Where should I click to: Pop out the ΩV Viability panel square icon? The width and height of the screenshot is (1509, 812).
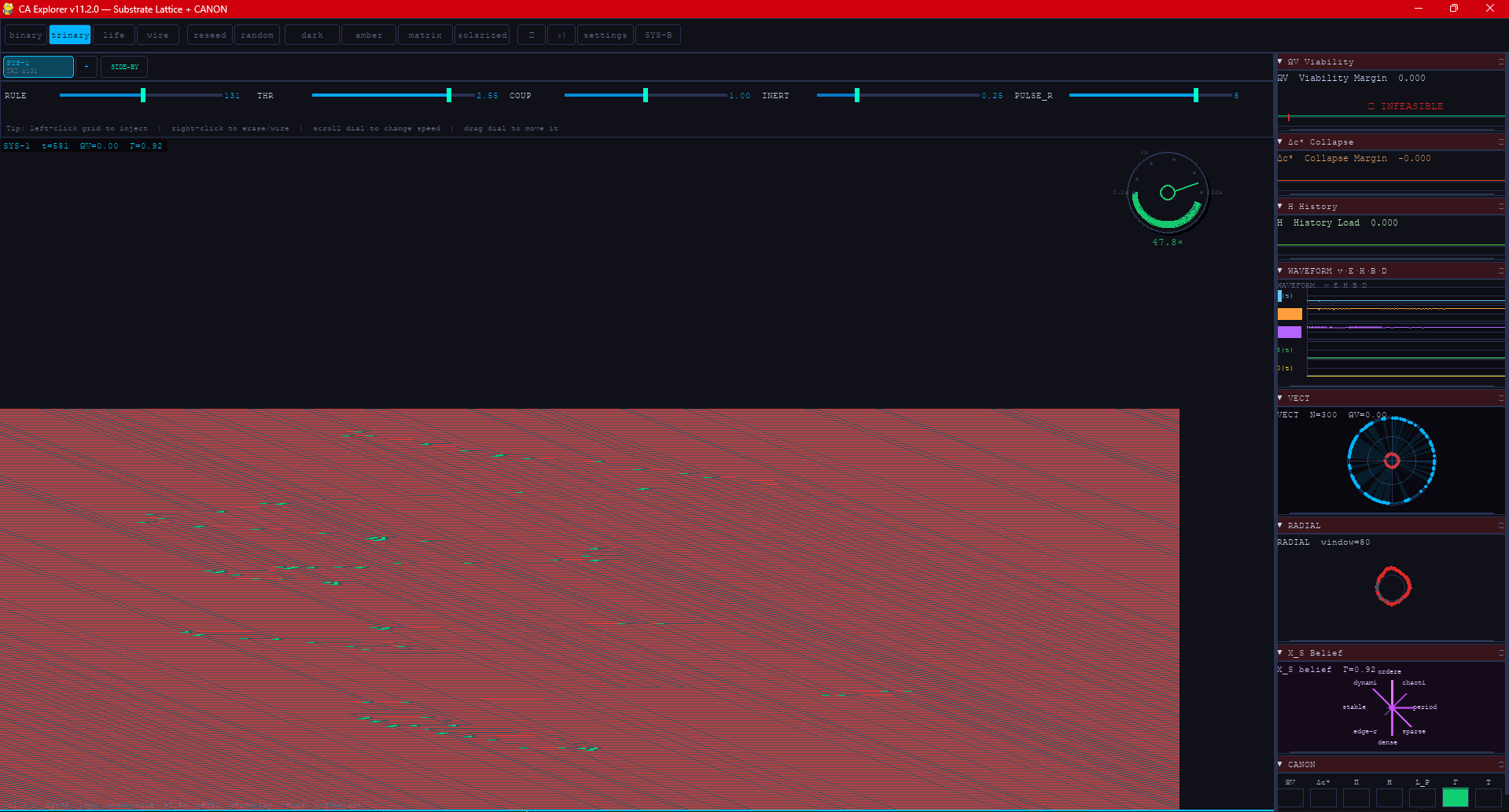click(x=1500, y=61)
